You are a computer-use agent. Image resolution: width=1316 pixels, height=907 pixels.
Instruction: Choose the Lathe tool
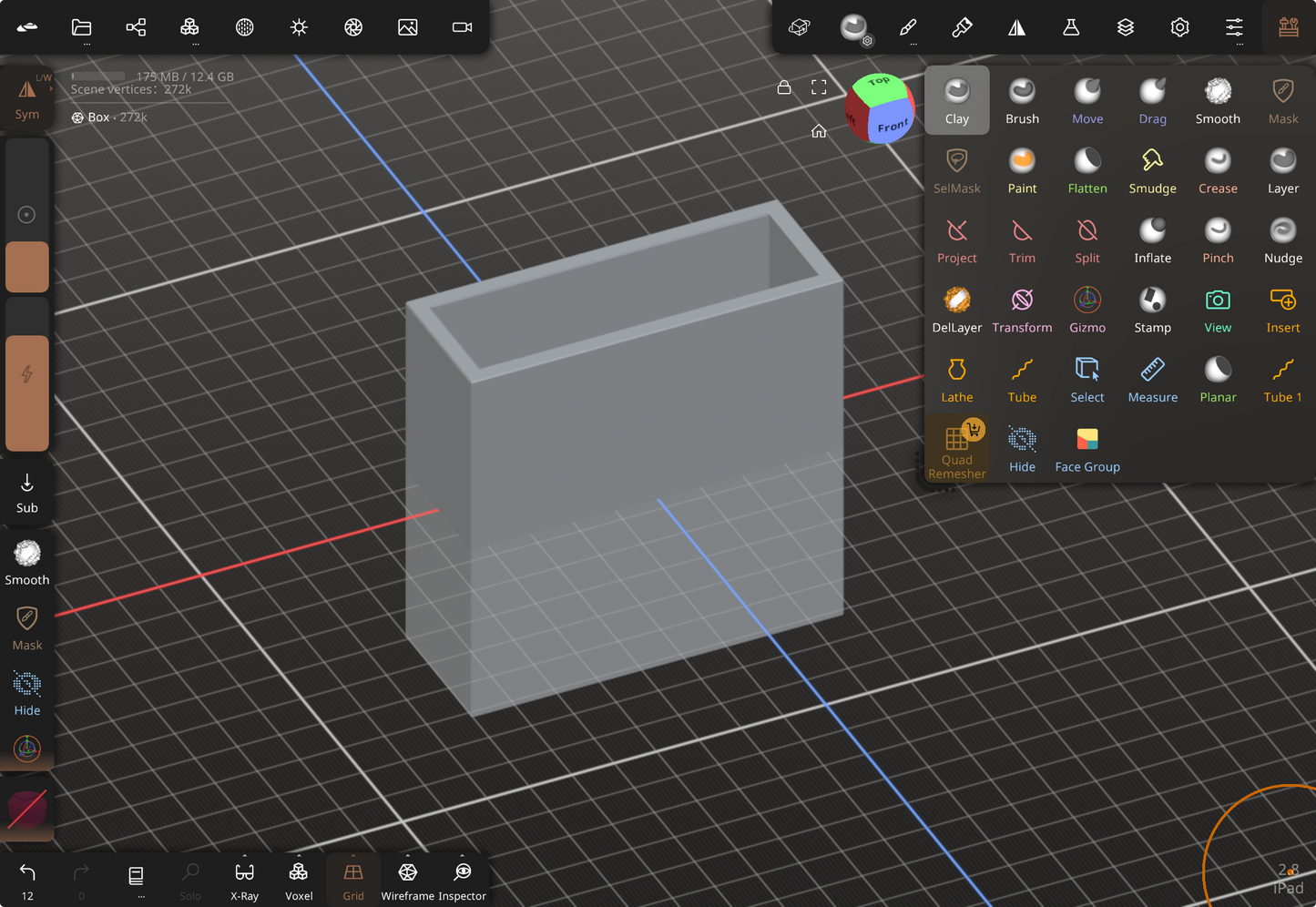pyautogui.click(x=956, y=380)
